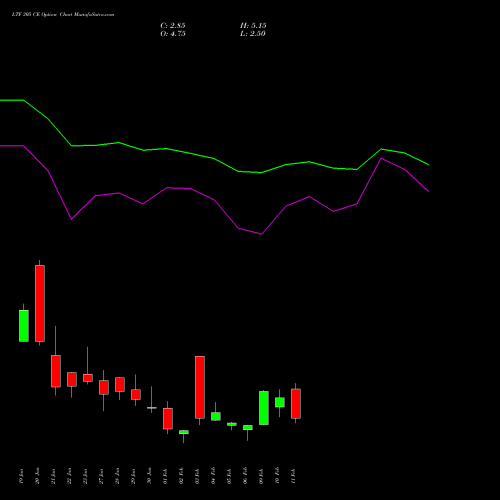Select the 30 Jan date label
The width and height of the screenshot is (500, 500).
tap(150, 476)
